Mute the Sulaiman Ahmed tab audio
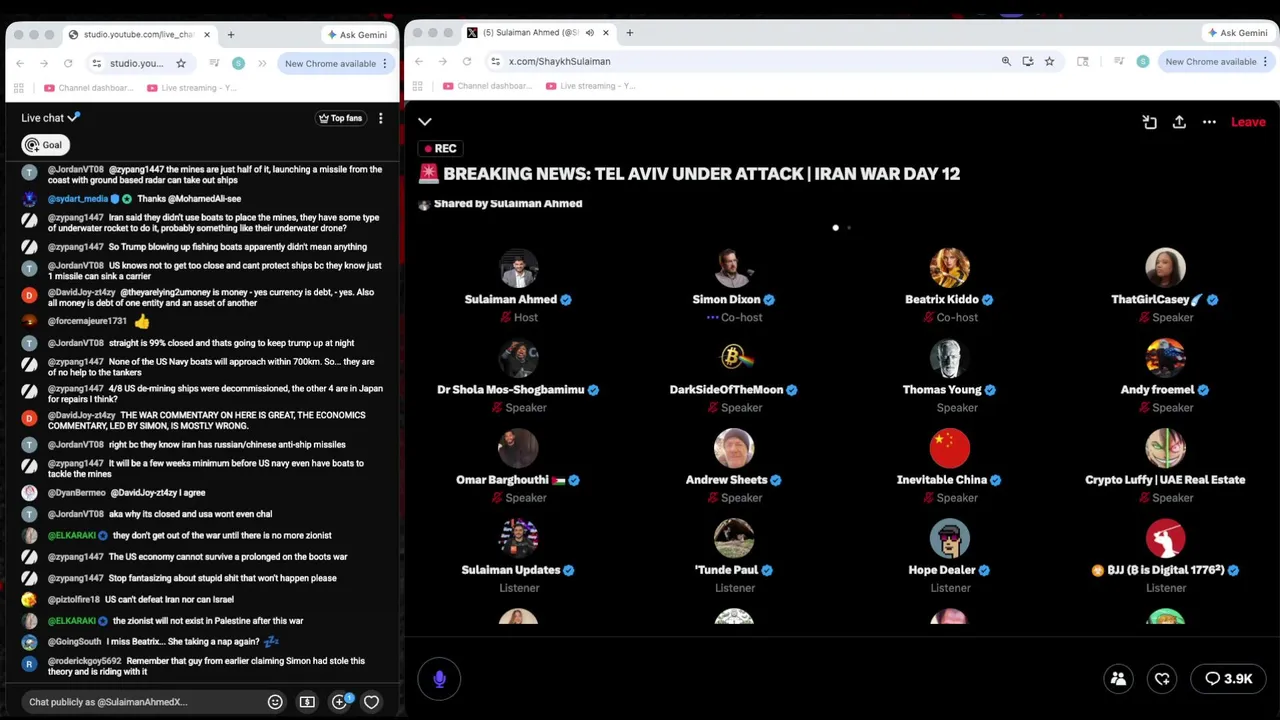1280x720 pixels. pyautogui.click(x=590, y=33)
